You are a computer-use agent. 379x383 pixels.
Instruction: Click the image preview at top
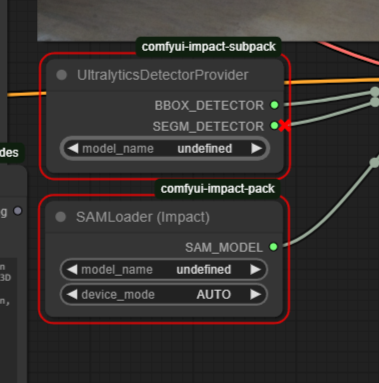coord(208,20)
